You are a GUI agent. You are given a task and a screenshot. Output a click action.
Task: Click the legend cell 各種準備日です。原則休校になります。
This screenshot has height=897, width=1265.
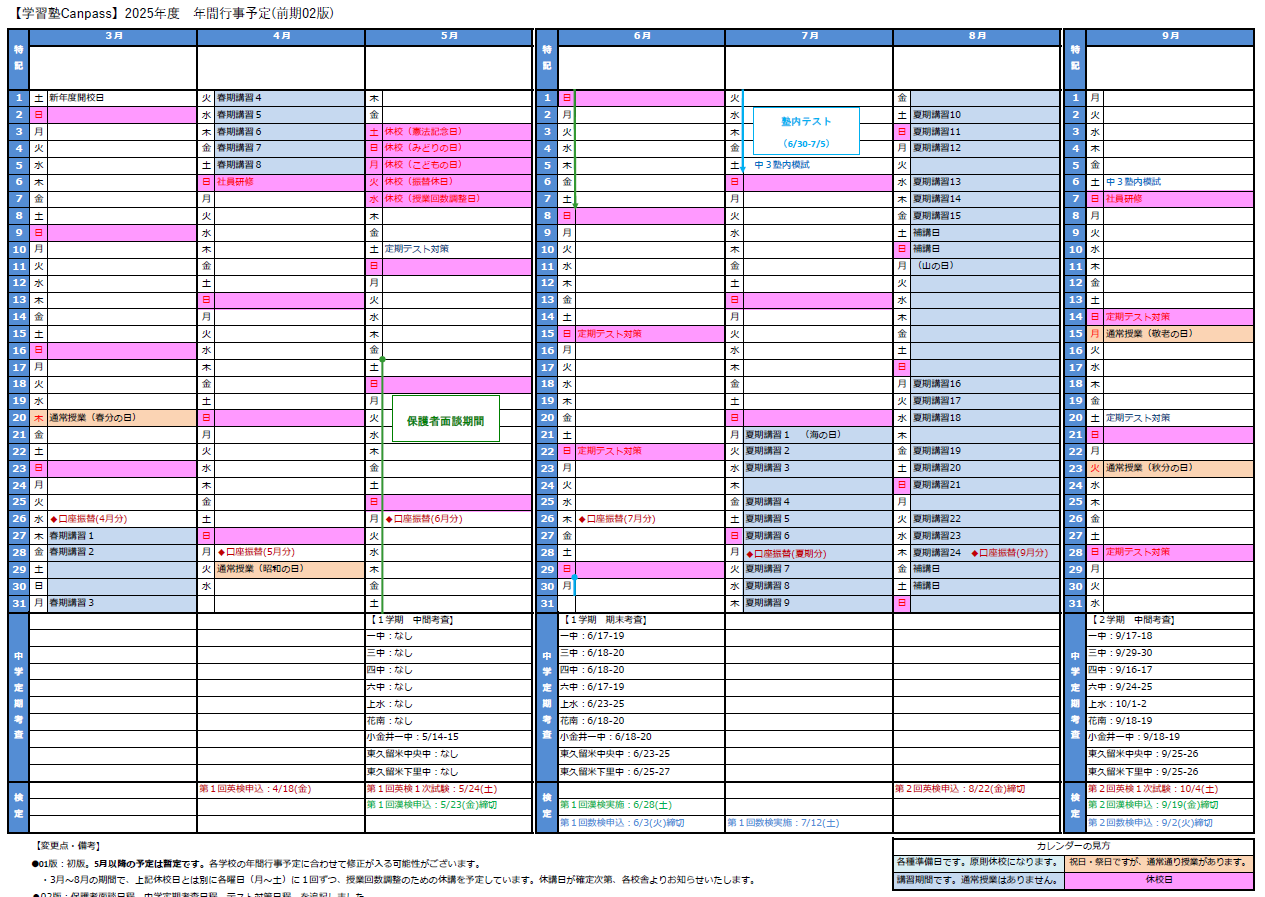point(978,863)
